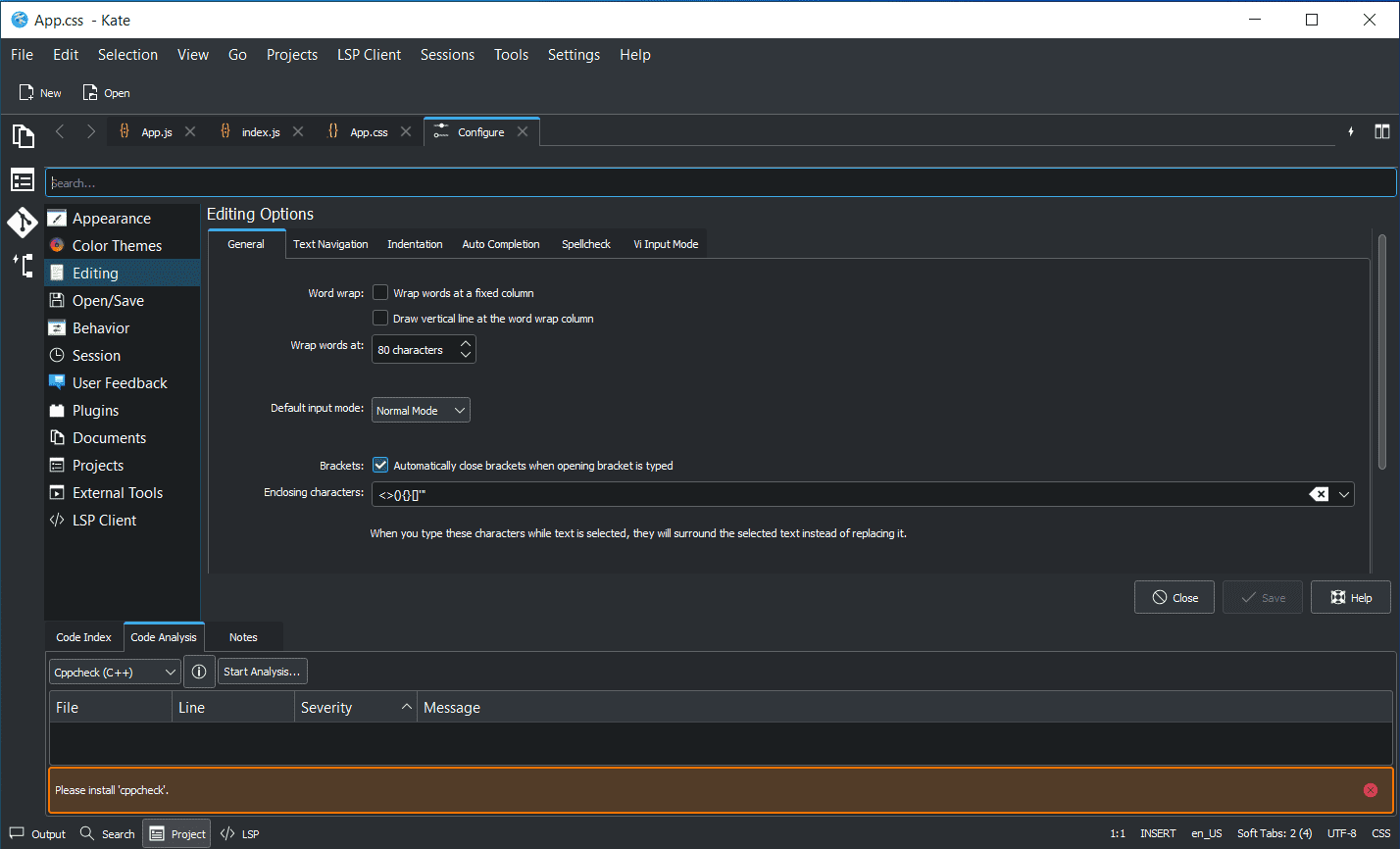Toggle the LSP panel in status bar
This screenshot has height=849, width=1400.
click(240, 834)
